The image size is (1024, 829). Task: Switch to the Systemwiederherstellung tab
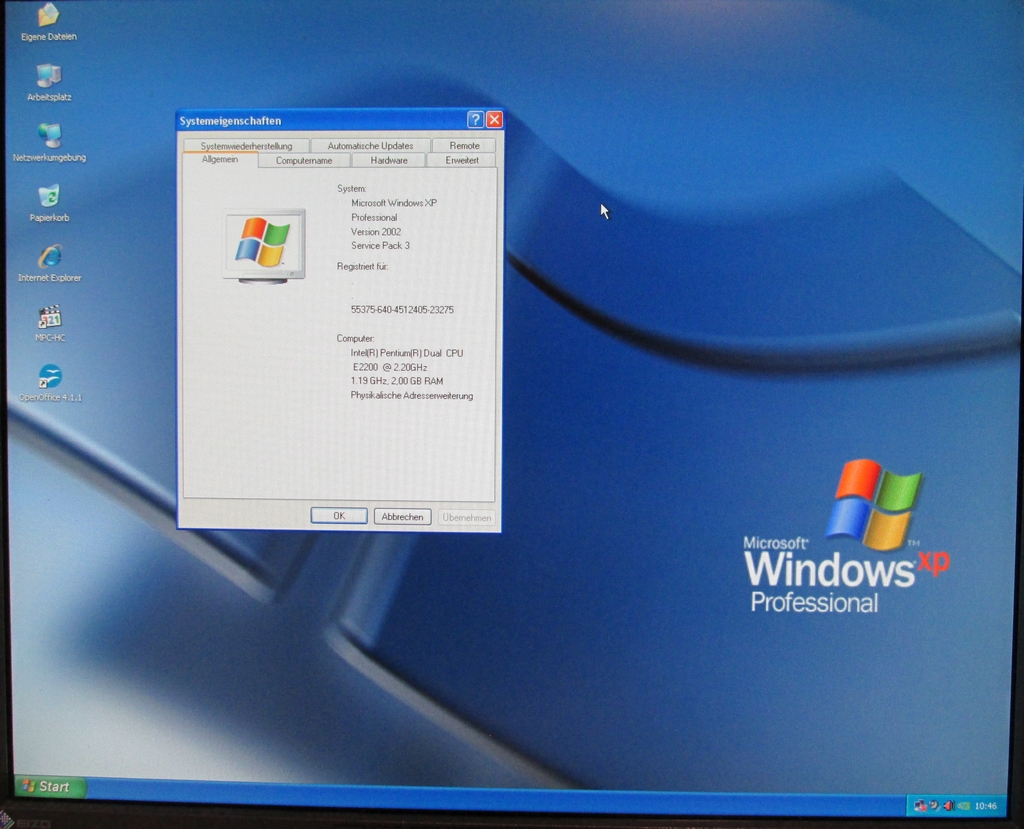(x=246, y=146)
